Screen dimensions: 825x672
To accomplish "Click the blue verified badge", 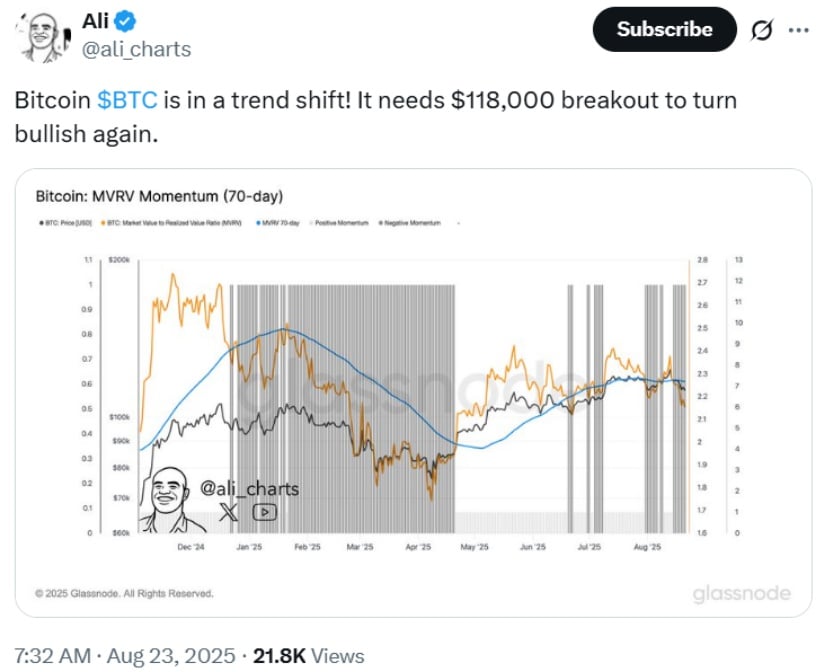I will (125, 22).
